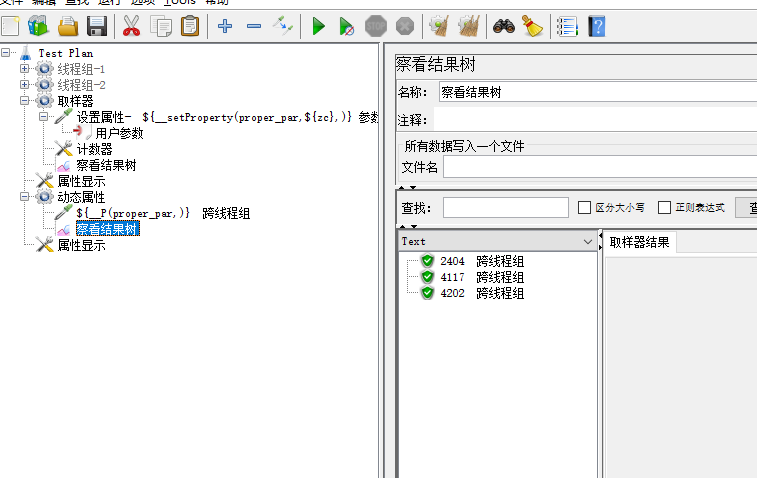The width and height of the screenshot is (757, 478).
Task: Open the Tools menu
Action: tap(180, 2)
